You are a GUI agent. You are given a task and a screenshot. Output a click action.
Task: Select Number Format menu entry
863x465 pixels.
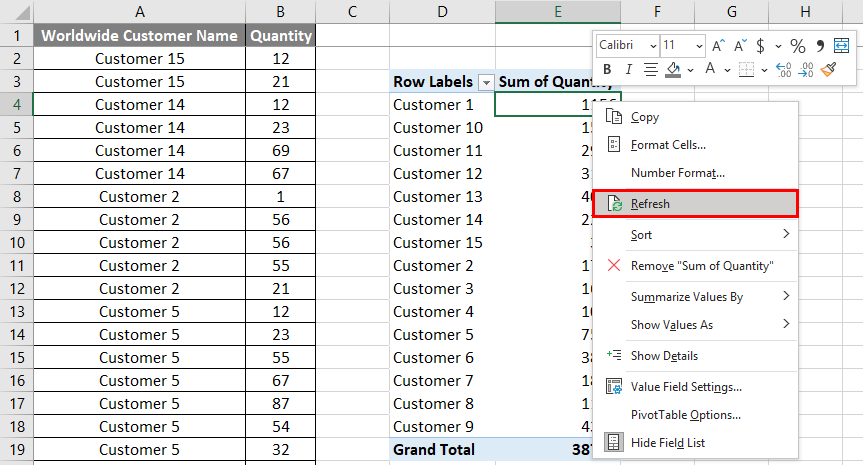click(x=696, y=173)
